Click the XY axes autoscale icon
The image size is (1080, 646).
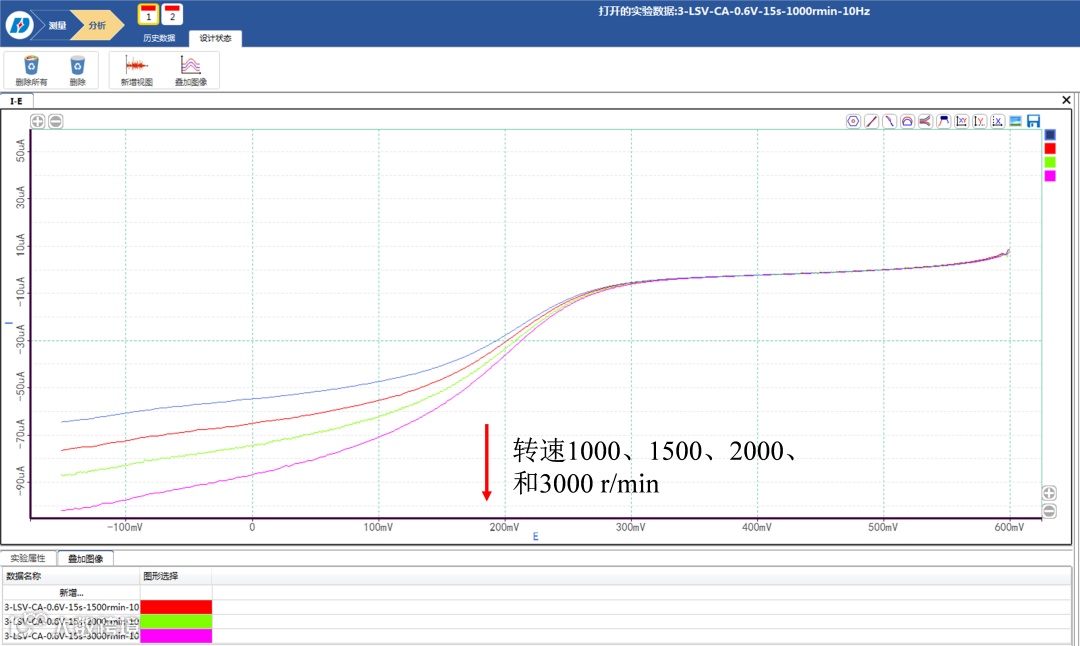point(962,121)
